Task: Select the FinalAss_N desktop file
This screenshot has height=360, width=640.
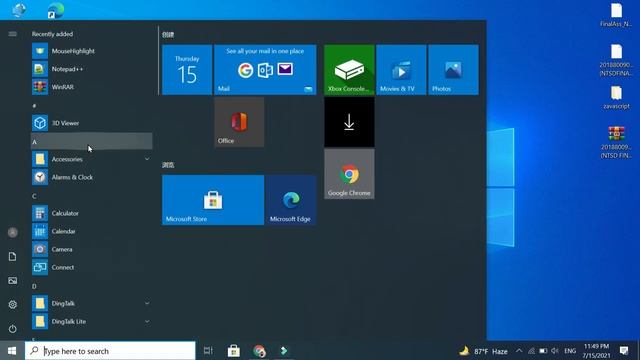Action: [616, 15]
